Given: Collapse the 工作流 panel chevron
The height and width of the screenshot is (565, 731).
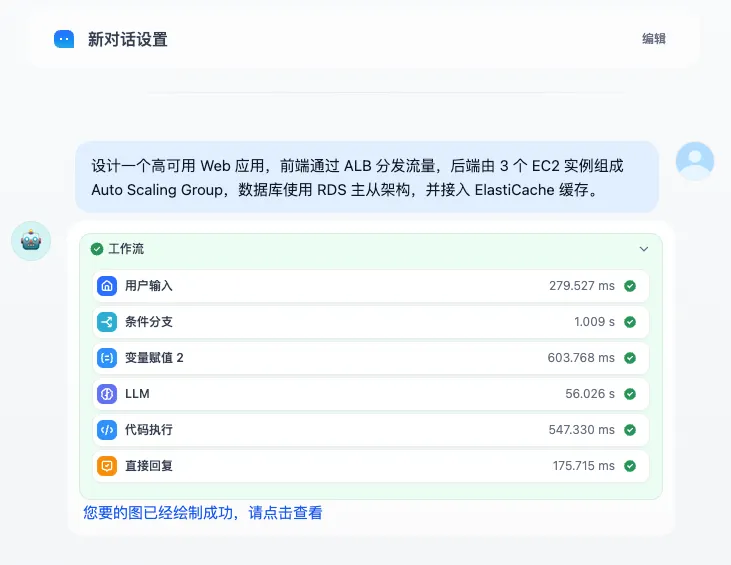Looking at the screenshot, I should click(644, 249).
